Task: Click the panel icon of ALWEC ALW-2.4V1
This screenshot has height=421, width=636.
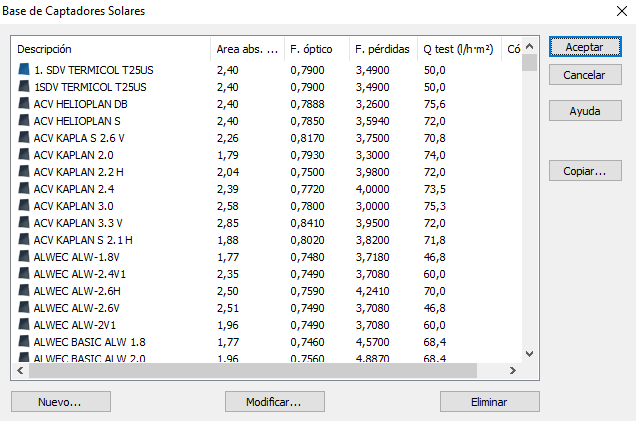Action: (x=24, y=274)
